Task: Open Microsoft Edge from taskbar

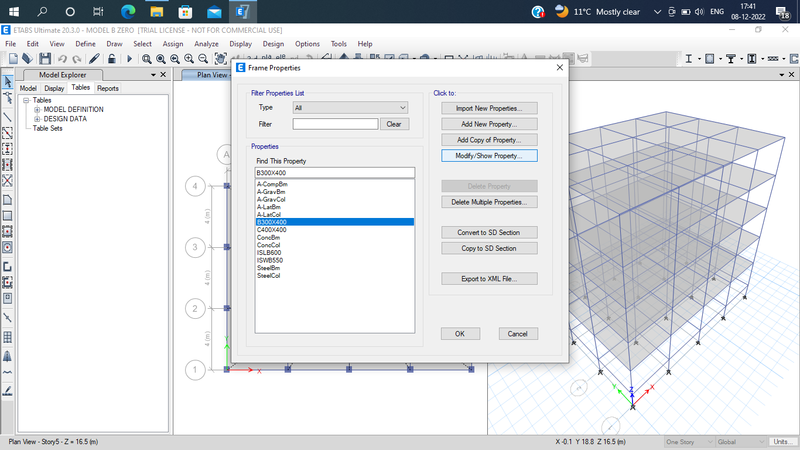Action: click(x=128, y=11)
